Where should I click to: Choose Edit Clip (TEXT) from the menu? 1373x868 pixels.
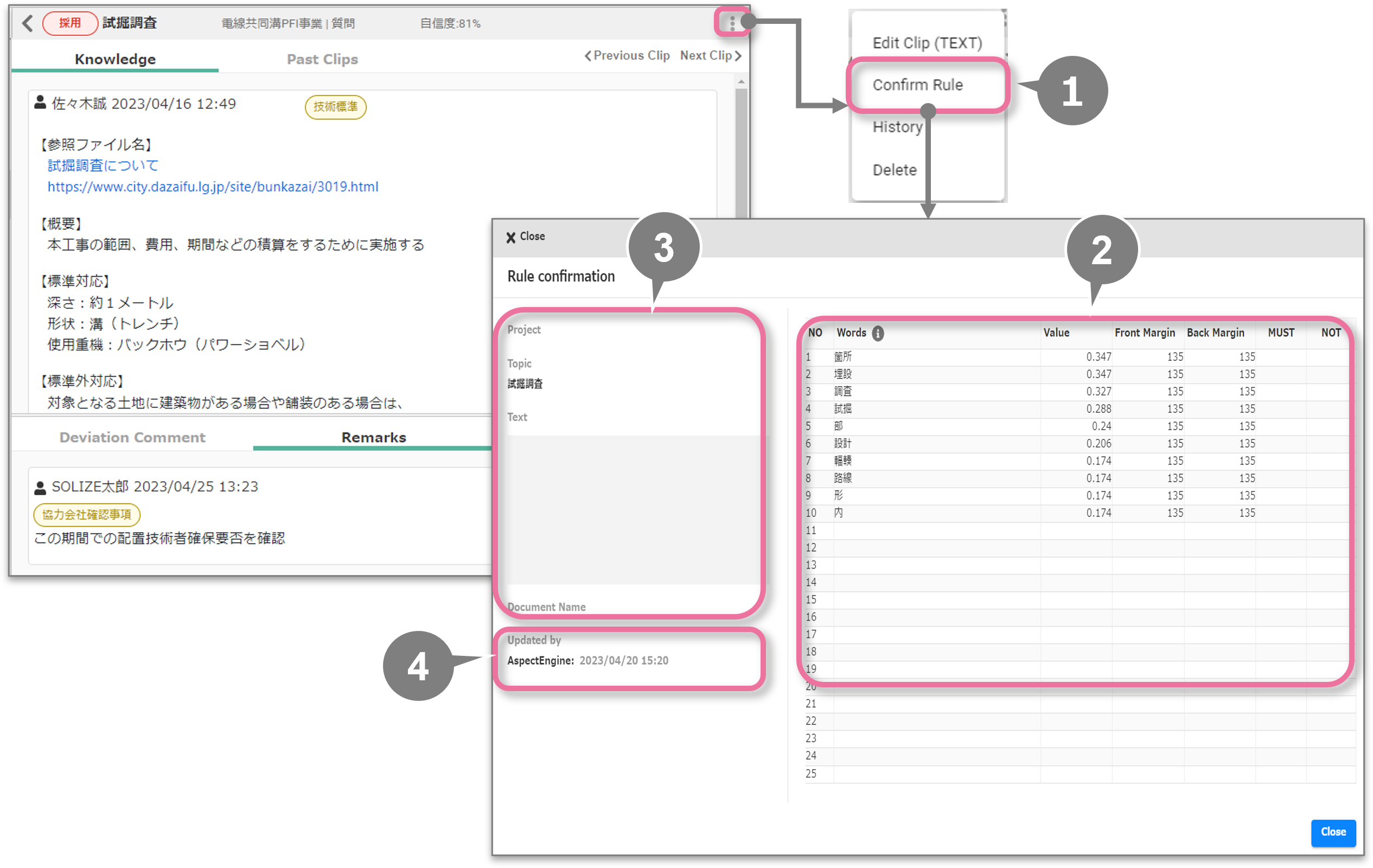click(x=927, y=43)
